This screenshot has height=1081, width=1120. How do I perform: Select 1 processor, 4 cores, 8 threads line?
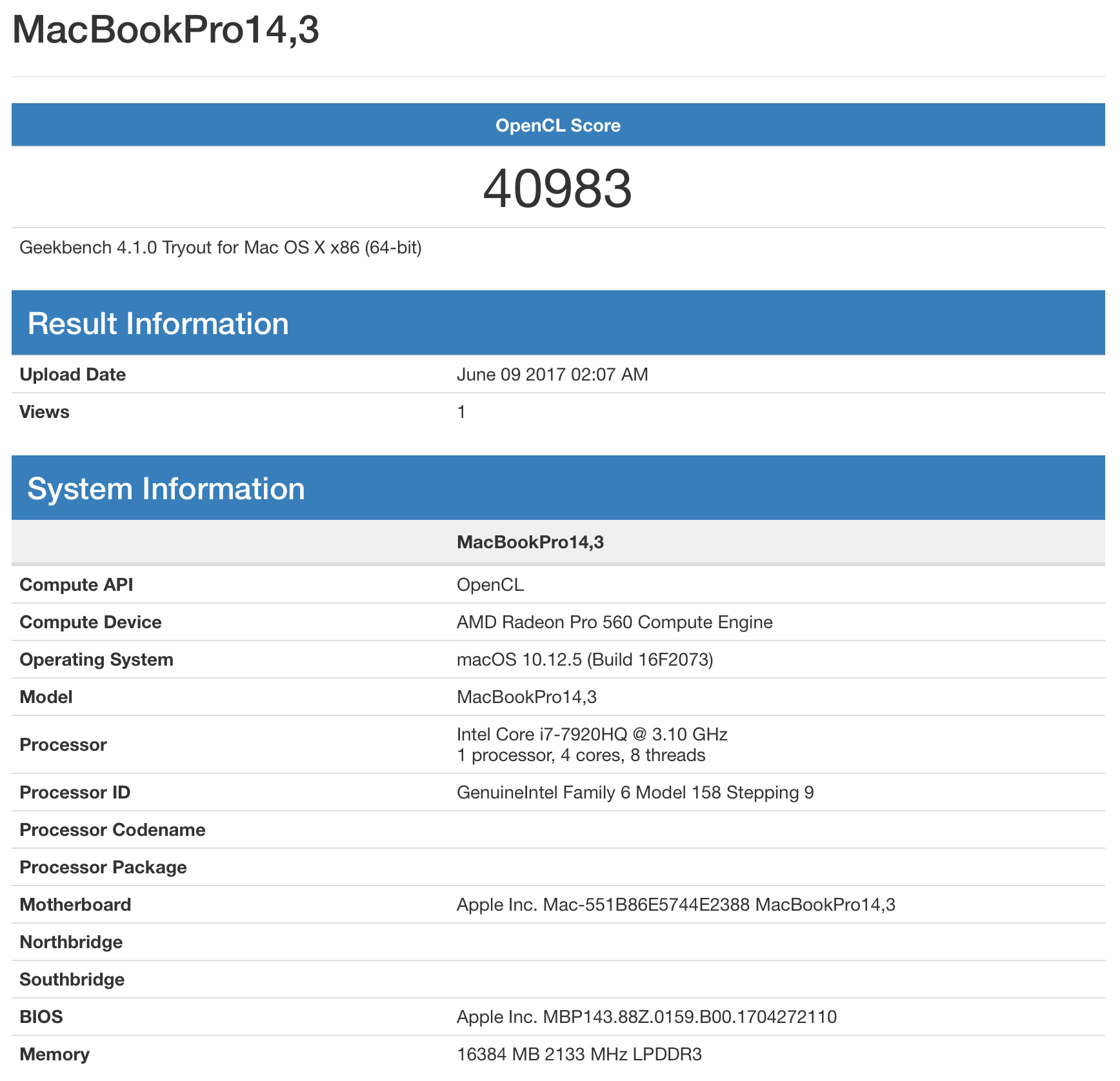[x=581, y=755]
